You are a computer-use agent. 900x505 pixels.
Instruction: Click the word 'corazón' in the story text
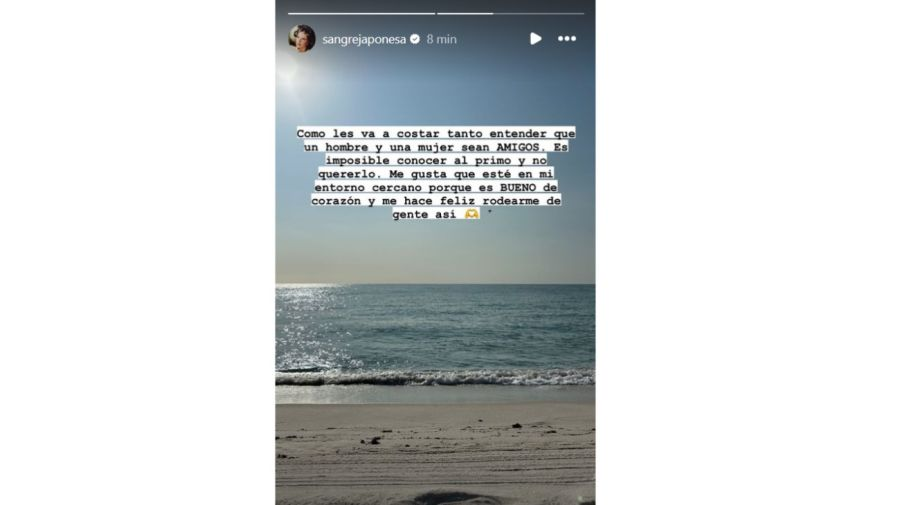[x=336, y=201]
